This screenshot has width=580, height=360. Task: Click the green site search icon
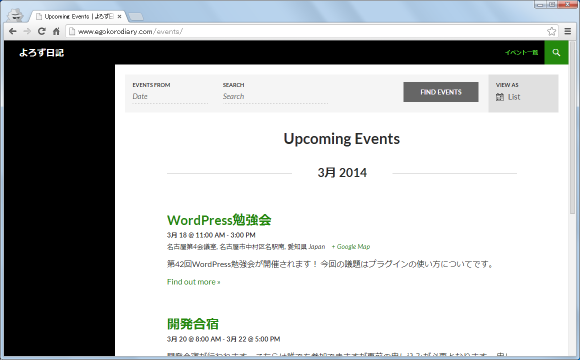pos(556,53)
